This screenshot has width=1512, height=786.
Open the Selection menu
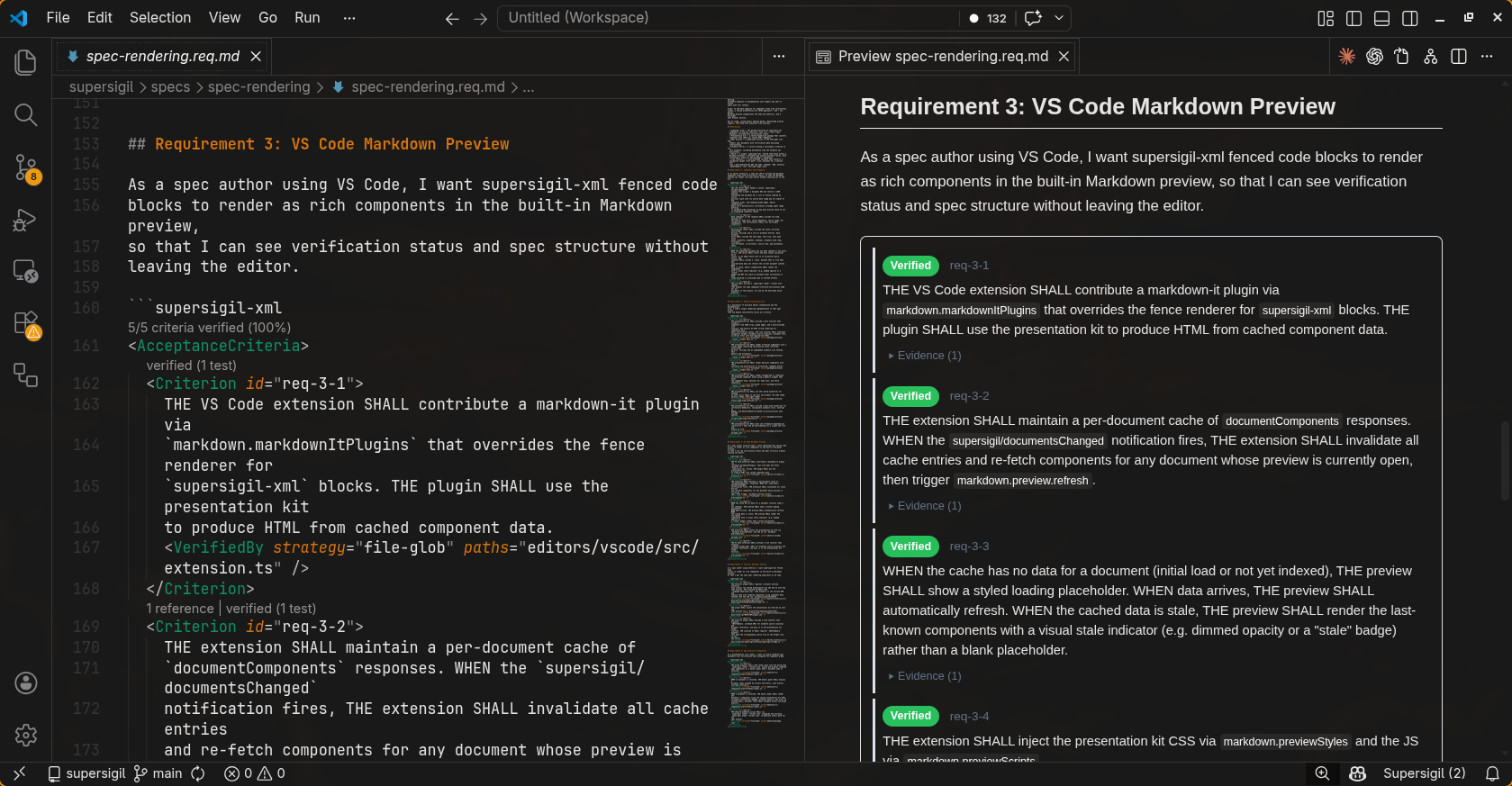[159, 18]
